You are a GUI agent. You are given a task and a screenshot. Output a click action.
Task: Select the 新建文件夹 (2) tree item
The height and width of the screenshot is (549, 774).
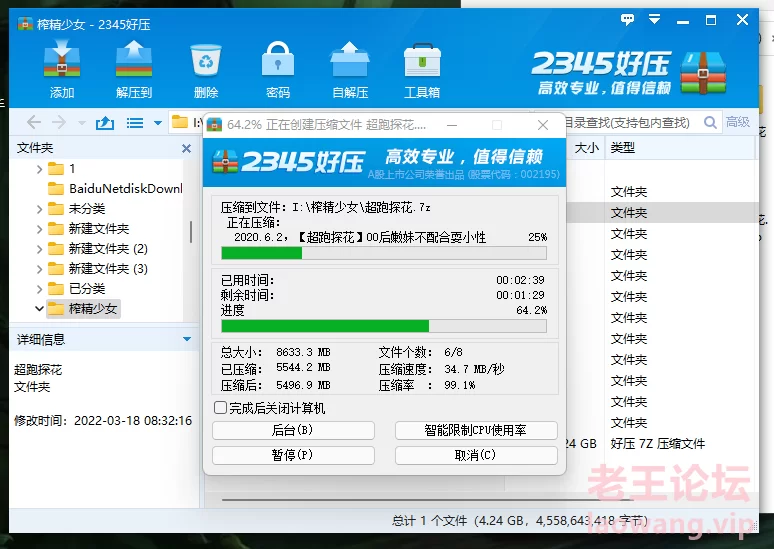click(98, 249)
